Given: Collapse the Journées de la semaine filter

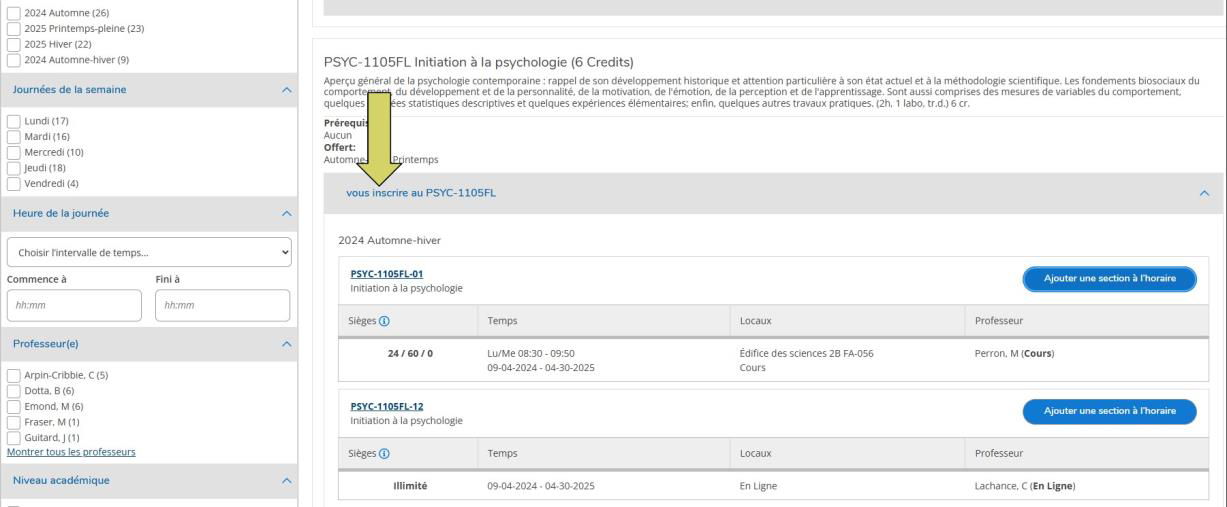Looking at the screenshot, I should tap(288, 90).
